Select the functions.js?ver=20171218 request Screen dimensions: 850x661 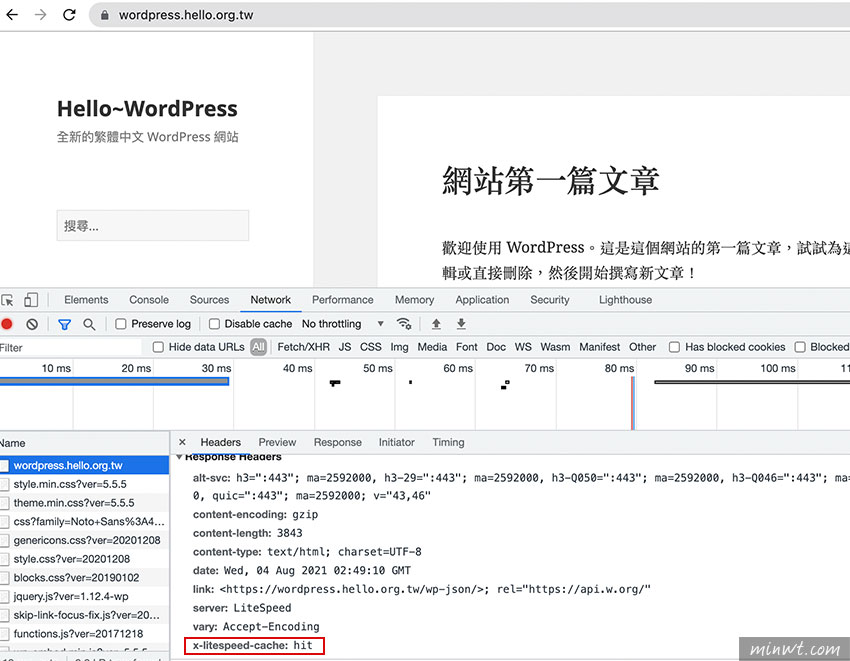pos(85,633)
